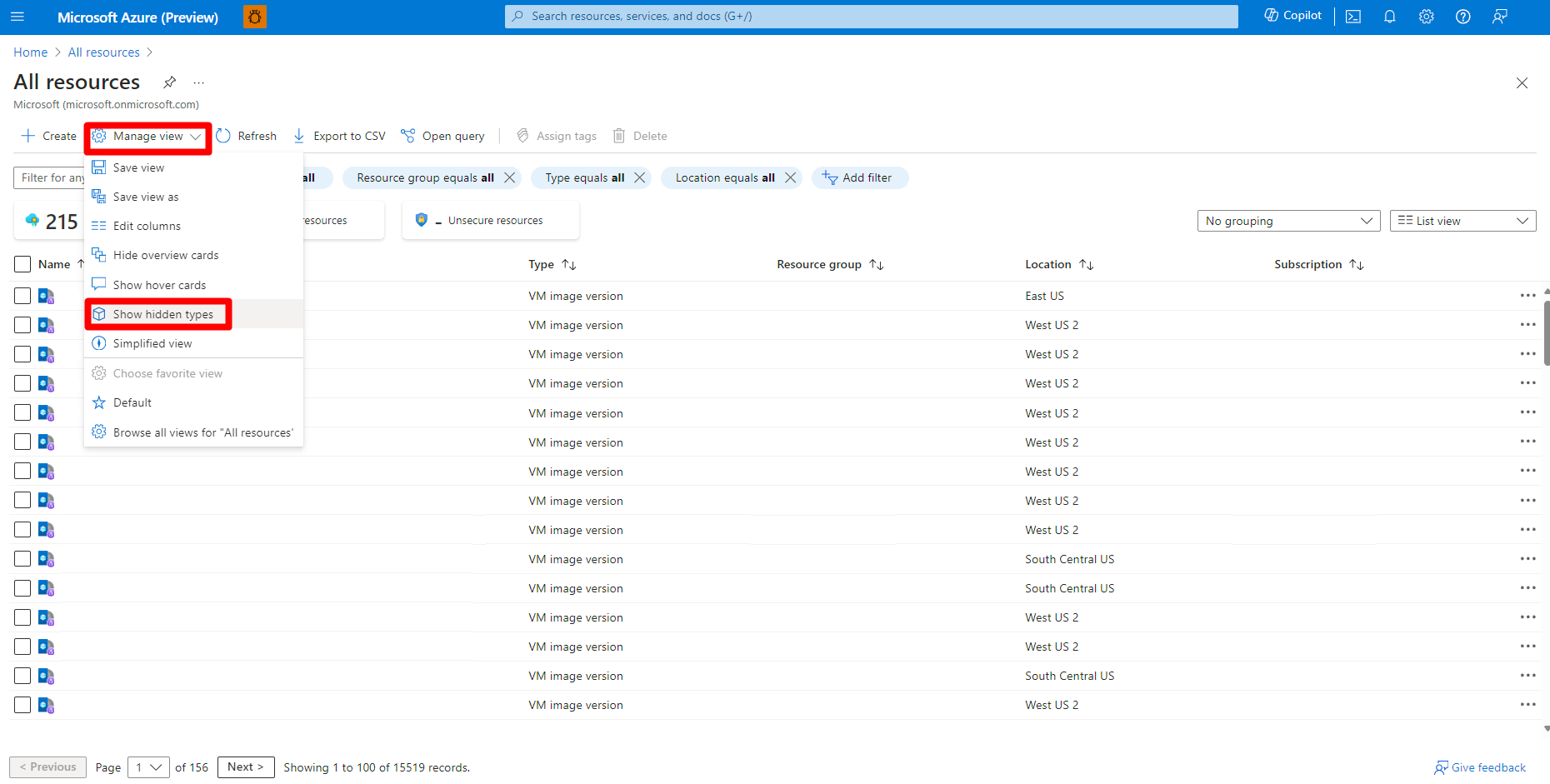Open the hamburger portal menu
The height and width of the screenshot is (784, 1550).
tap(17, 17)
